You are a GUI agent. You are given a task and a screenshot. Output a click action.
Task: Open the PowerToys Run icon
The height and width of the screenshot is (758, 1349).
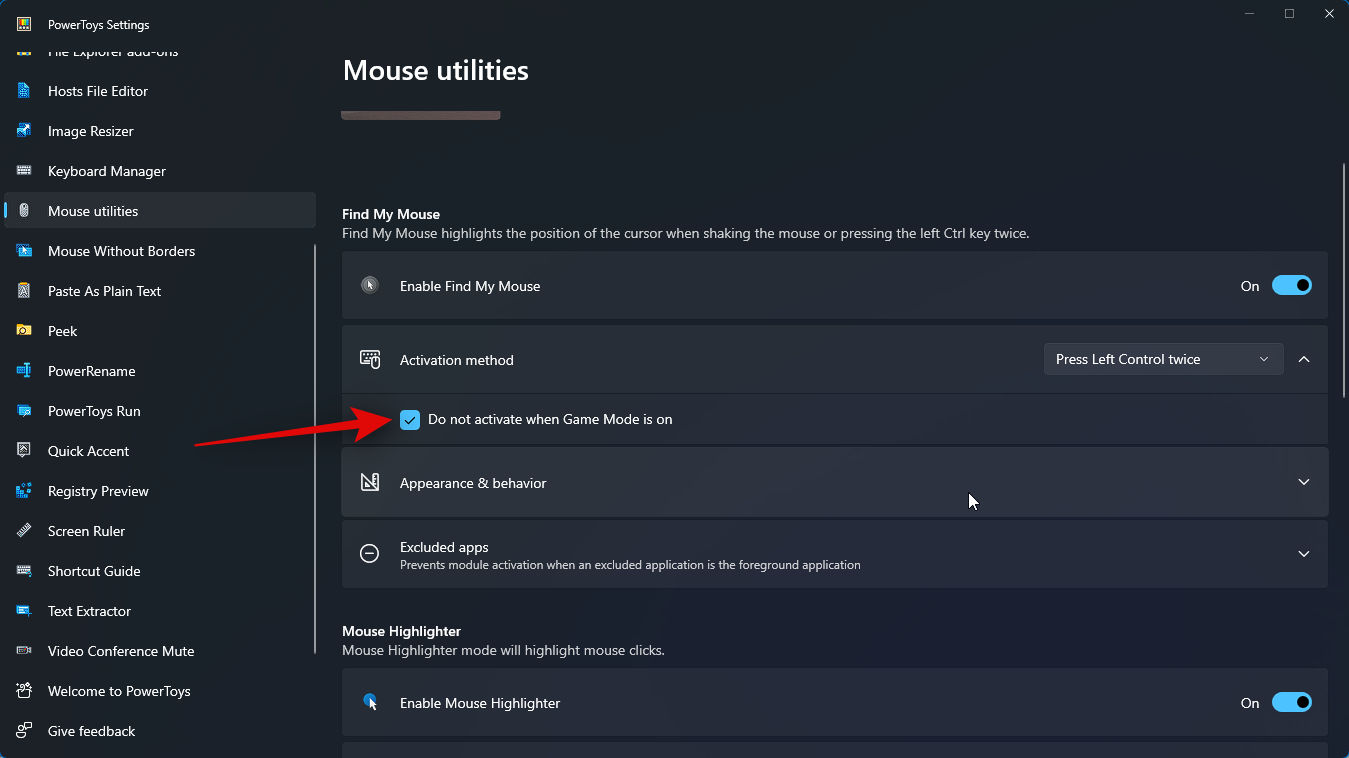click(x=24, y=411)
